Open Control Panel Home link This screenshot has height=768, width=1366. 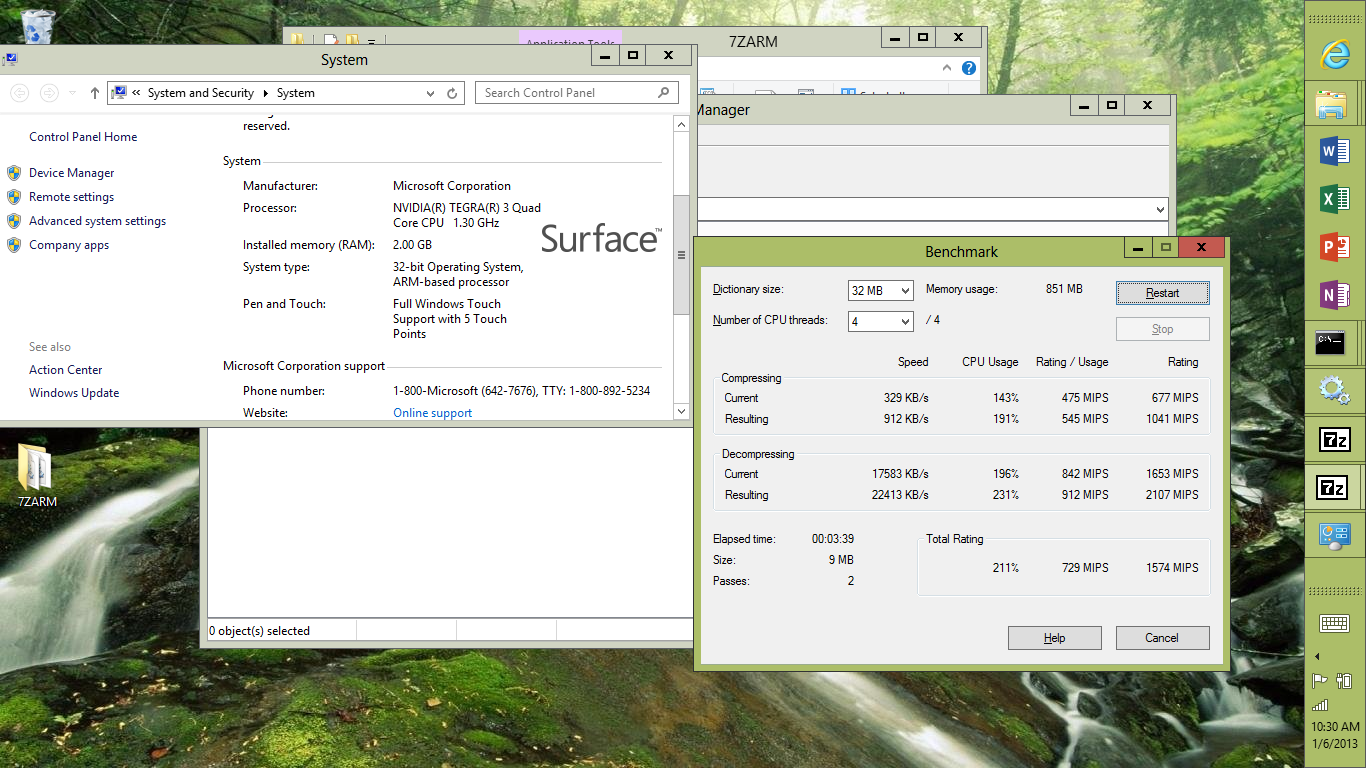click(83, 137)
